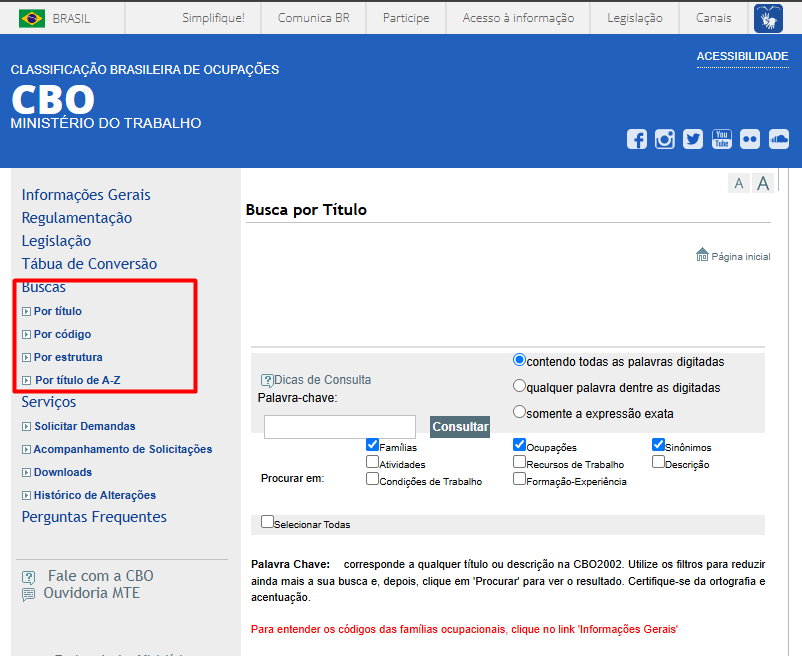Select 'somente a expressão exata' radio

click(x=519, y=412)
